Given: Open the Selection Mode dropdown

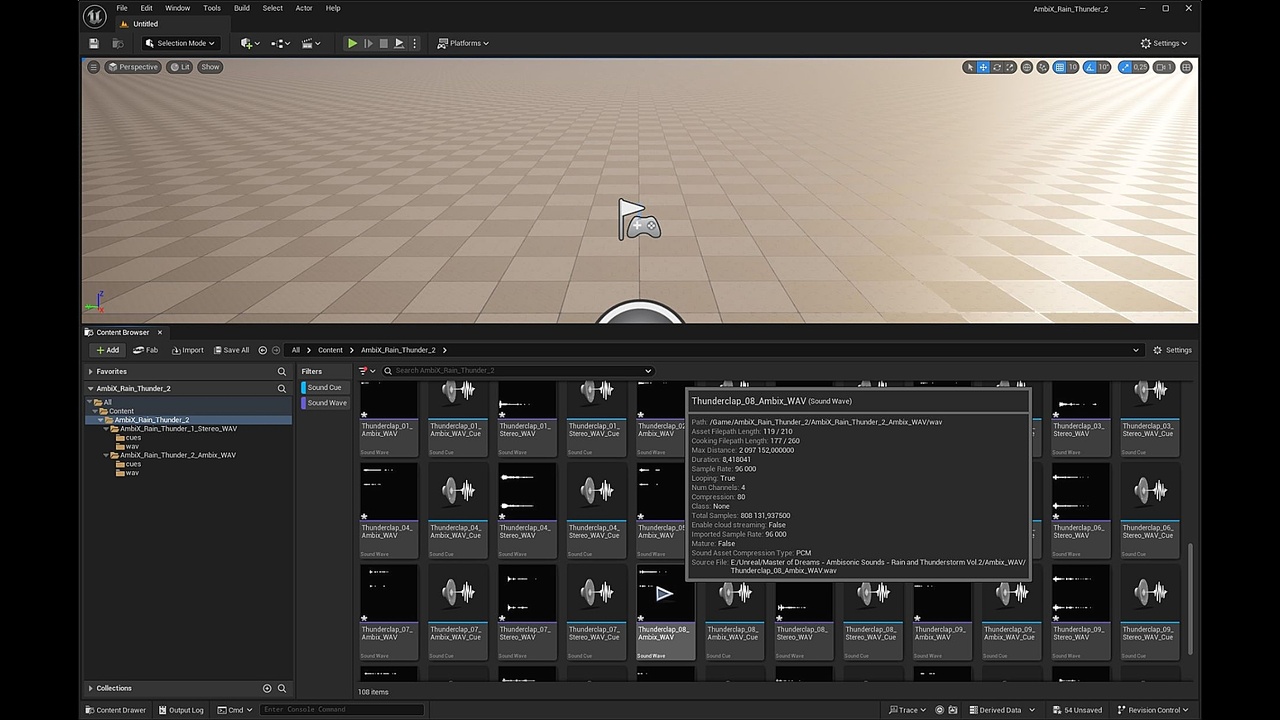Looking at the screenshot, I should click(x=180, y=43).
